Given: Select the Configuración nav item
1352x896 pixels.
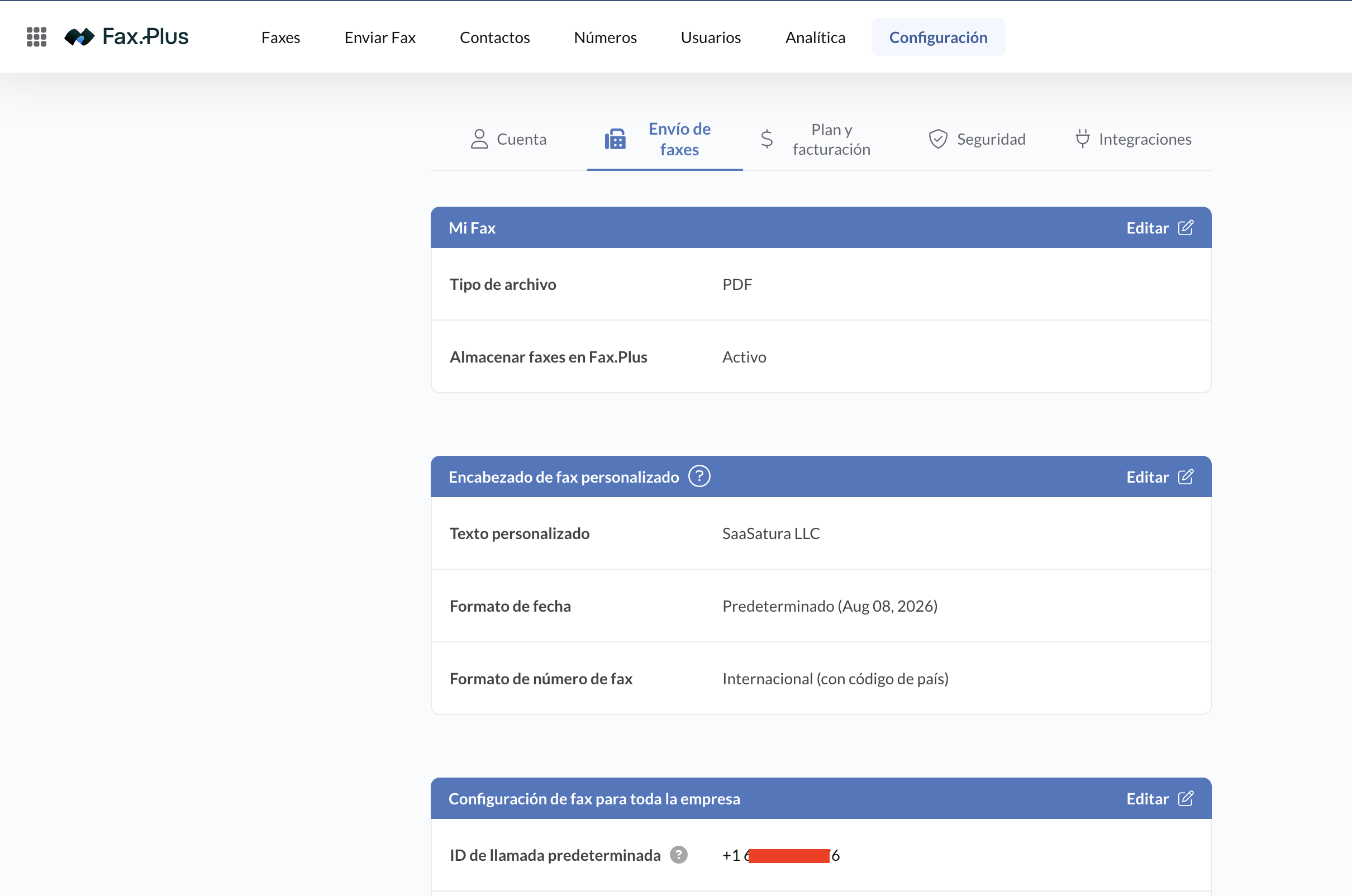Looking at the screenshot, I should click(938, 37).
